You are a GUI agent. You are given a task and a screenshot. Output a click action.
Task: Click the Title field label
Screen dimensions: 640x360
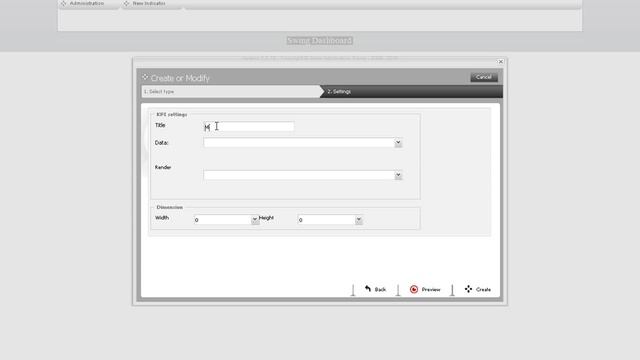coord(160,125)
